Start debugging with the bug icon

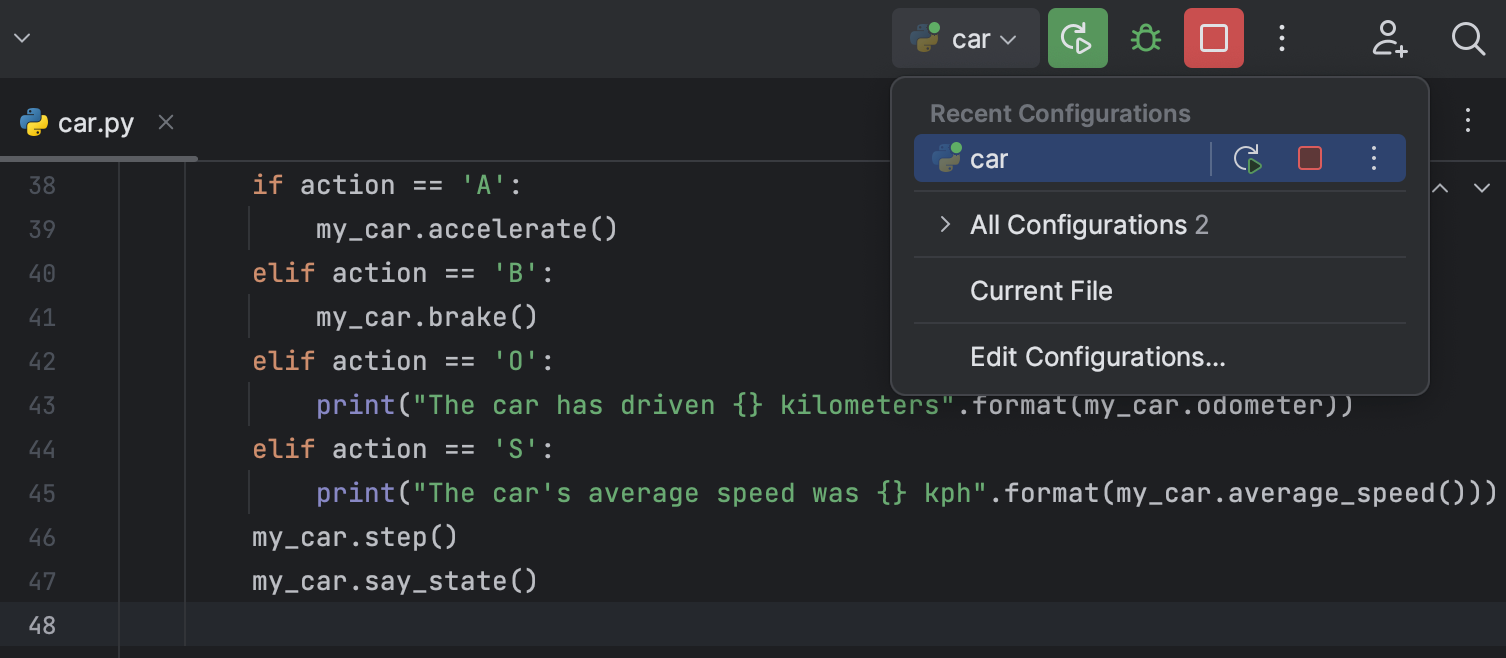1144,38
